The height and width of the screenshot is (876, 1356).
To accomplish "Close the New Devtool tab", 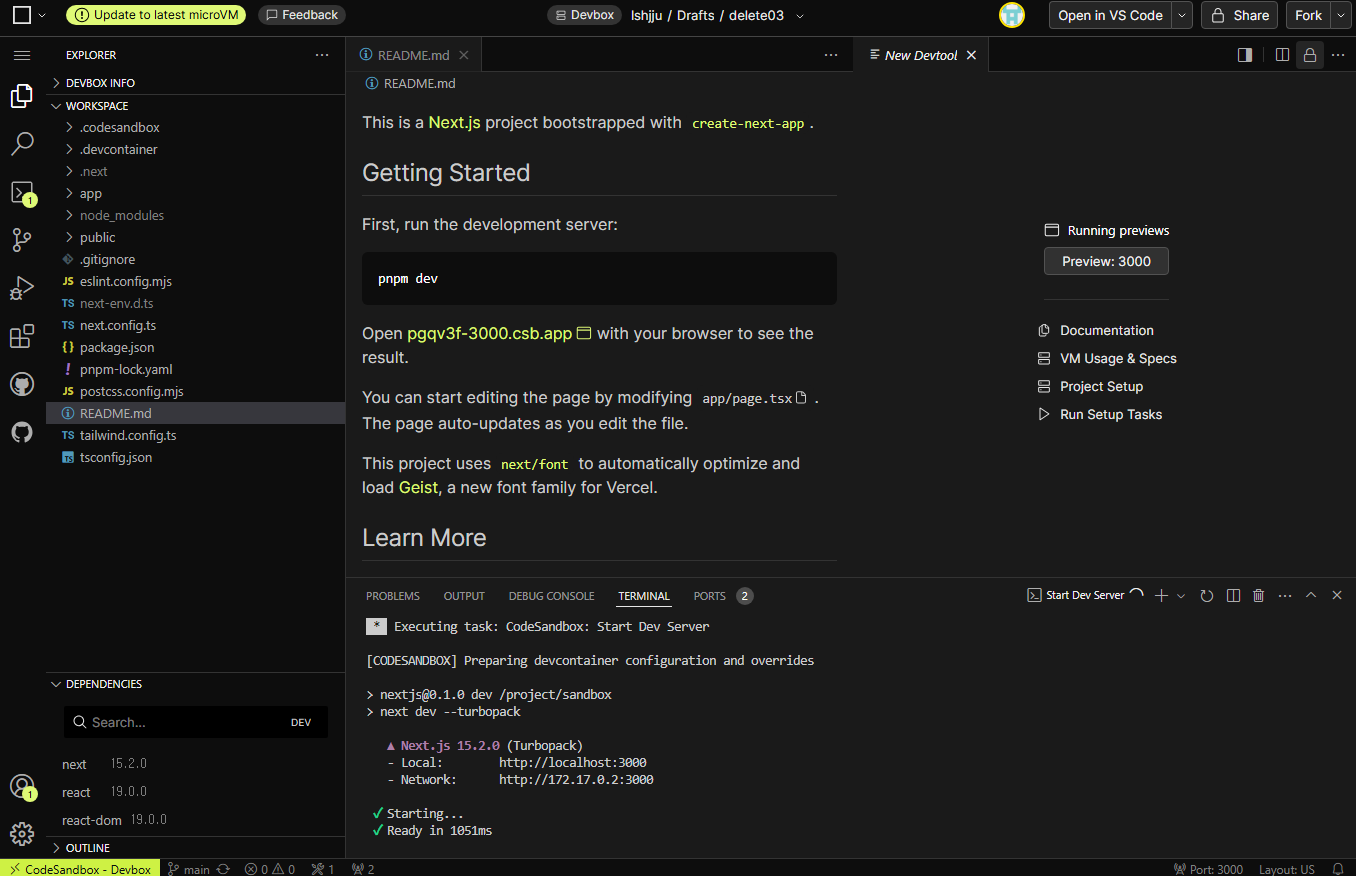I will pyautogui.click(x=971, y=55).
